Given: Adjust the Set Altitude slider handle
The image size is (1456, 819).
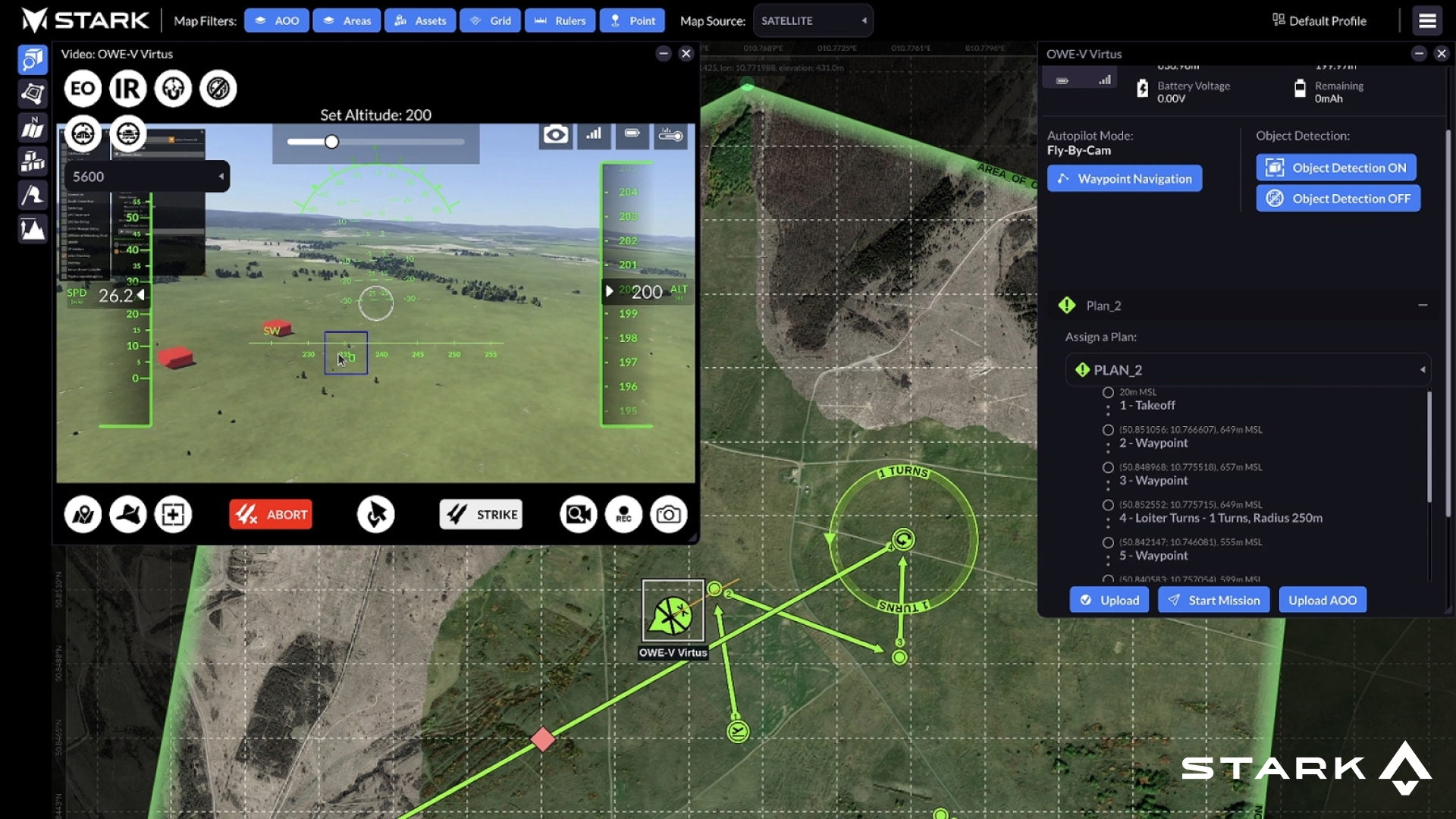Looking at the screenshot, I should point(331,142).
